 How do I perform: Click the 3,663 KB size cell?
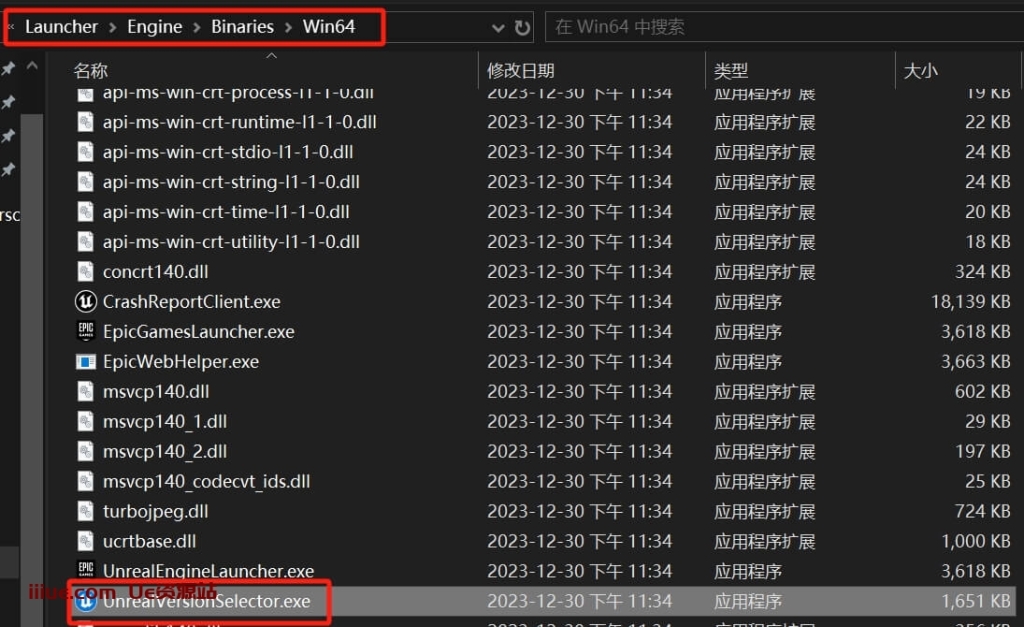click(x=976, y=362)
